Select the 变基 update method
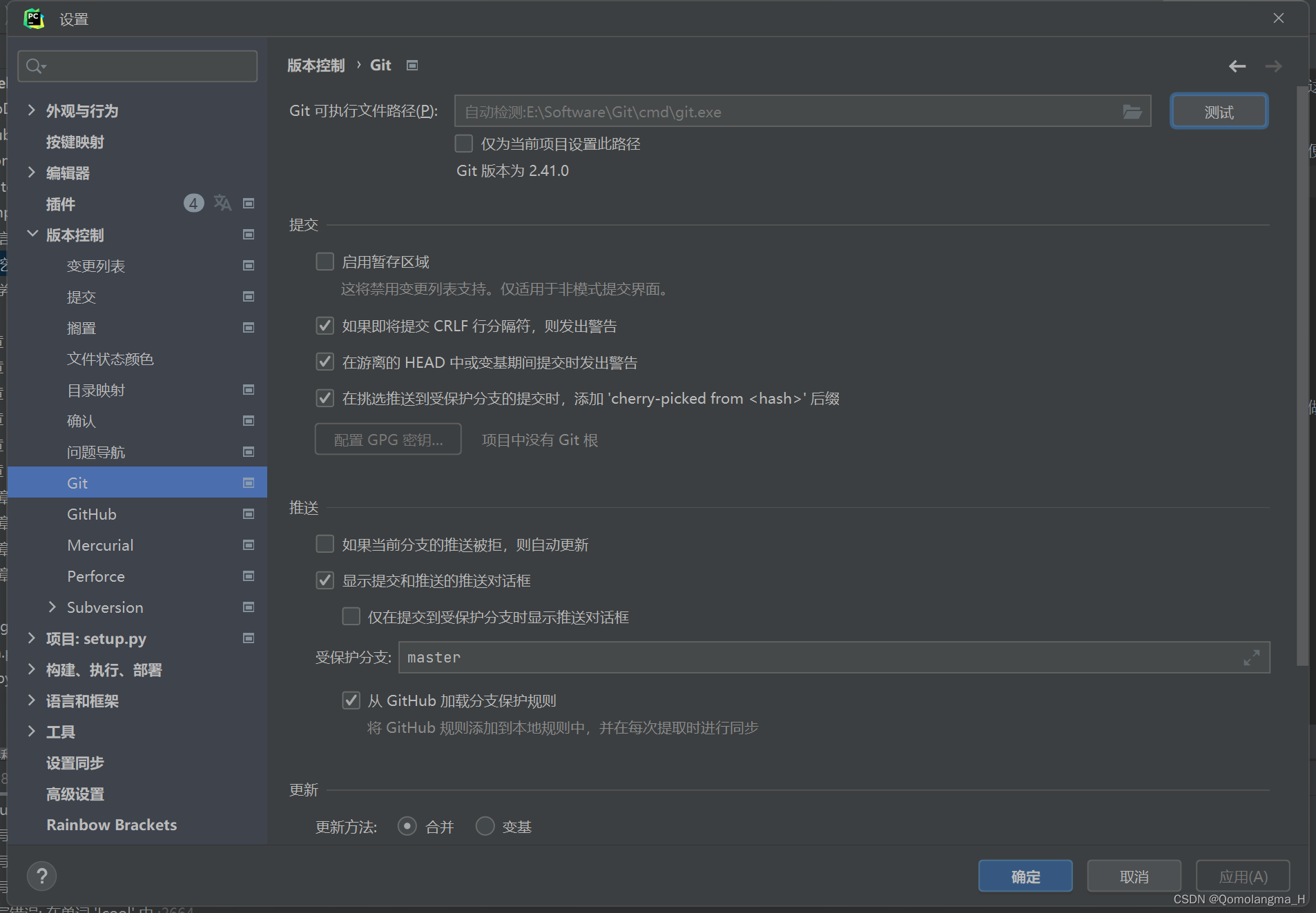 (485, 826)
